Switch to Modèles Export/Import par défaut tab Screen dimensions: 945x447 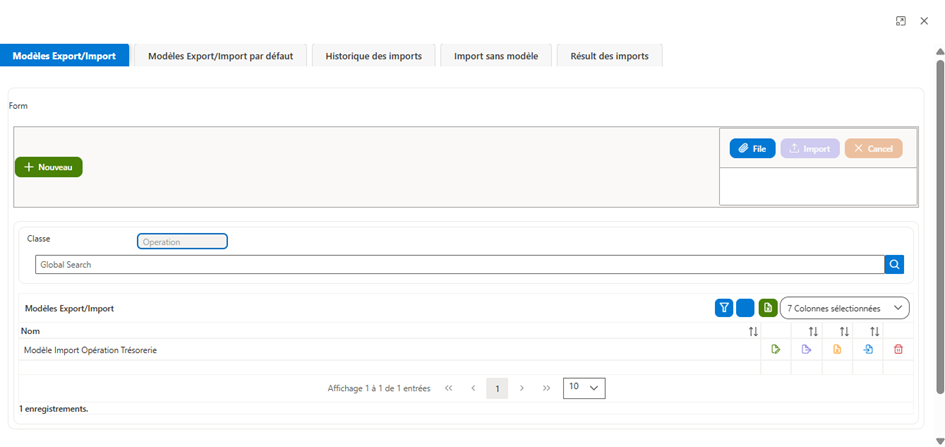(221, 55)
